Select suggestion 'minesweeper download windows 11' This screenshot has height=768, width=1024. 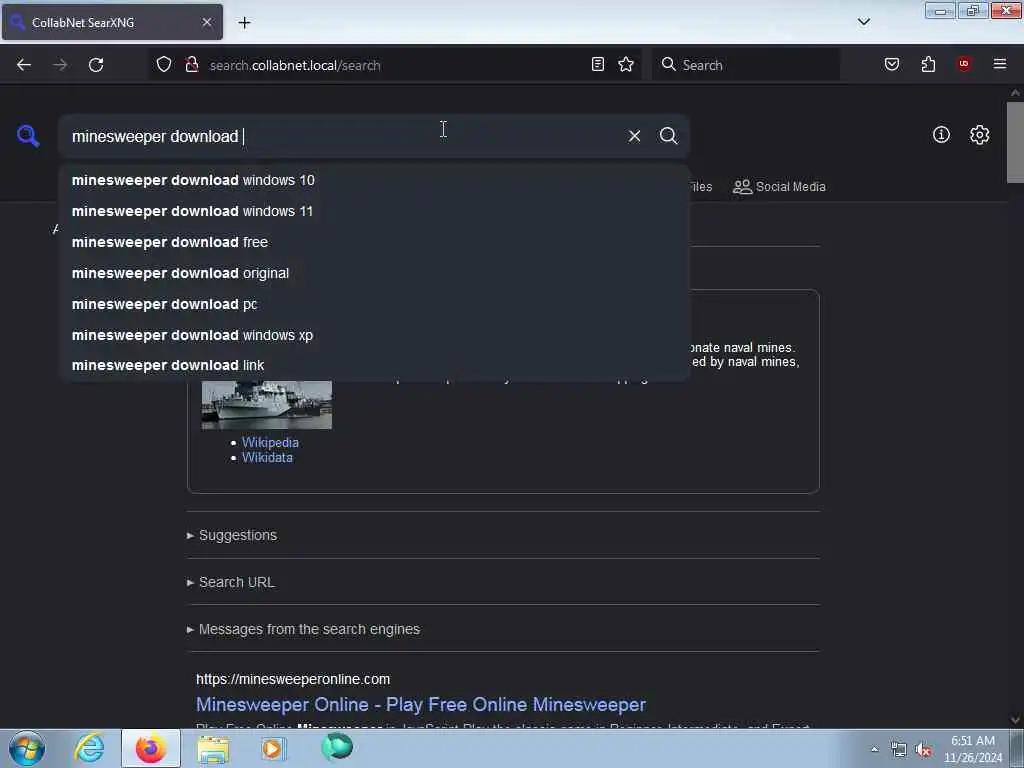coord(374,211)
